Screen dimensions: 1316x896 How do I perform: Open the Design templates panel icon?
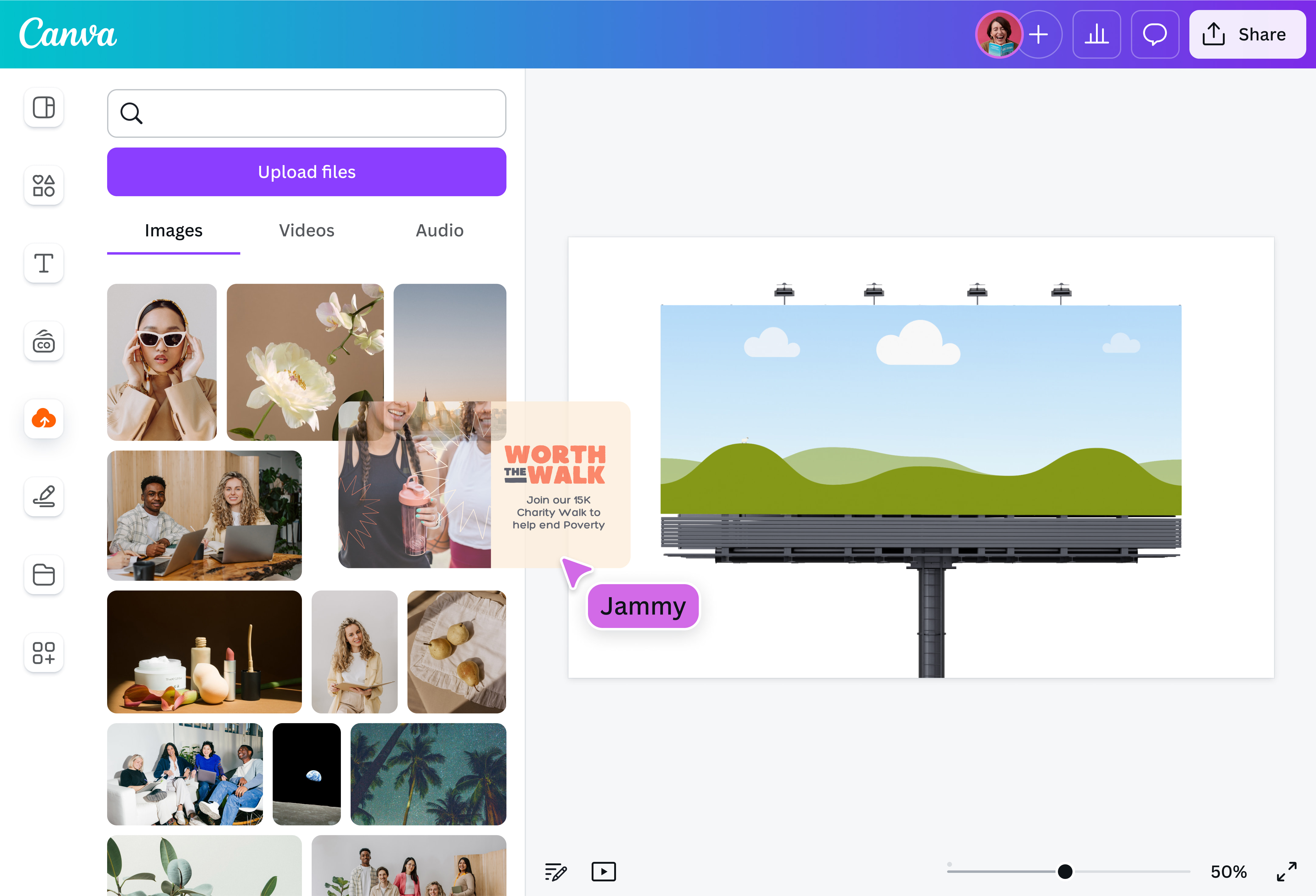pyautogui.click(x=44, y=107)
